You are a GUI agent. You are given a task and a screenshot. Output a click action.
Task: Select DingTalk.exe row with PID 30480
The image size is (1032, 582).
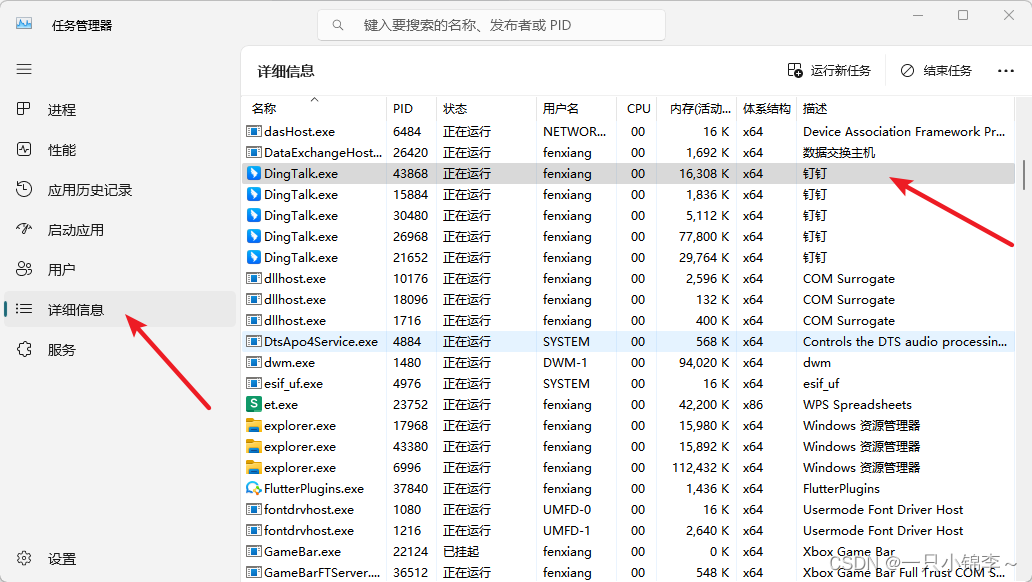click(x=629, y=216)
